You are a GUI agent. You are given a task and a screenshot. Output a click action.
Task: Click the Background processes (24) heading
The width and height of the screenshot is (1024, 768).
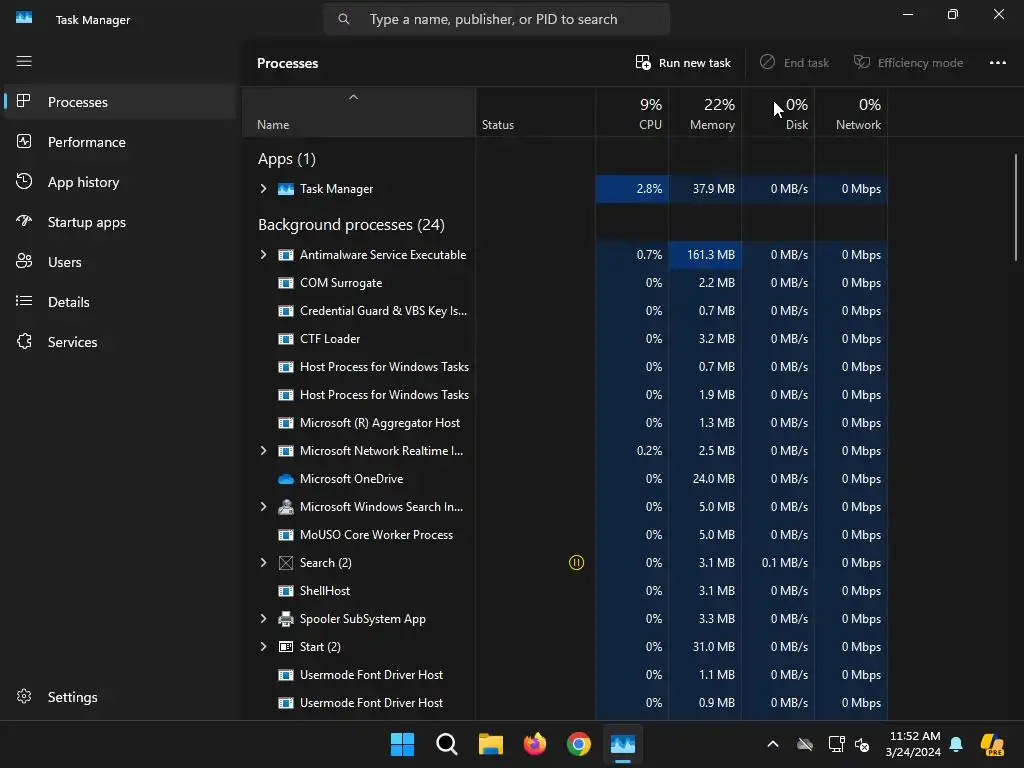[351, 225]
